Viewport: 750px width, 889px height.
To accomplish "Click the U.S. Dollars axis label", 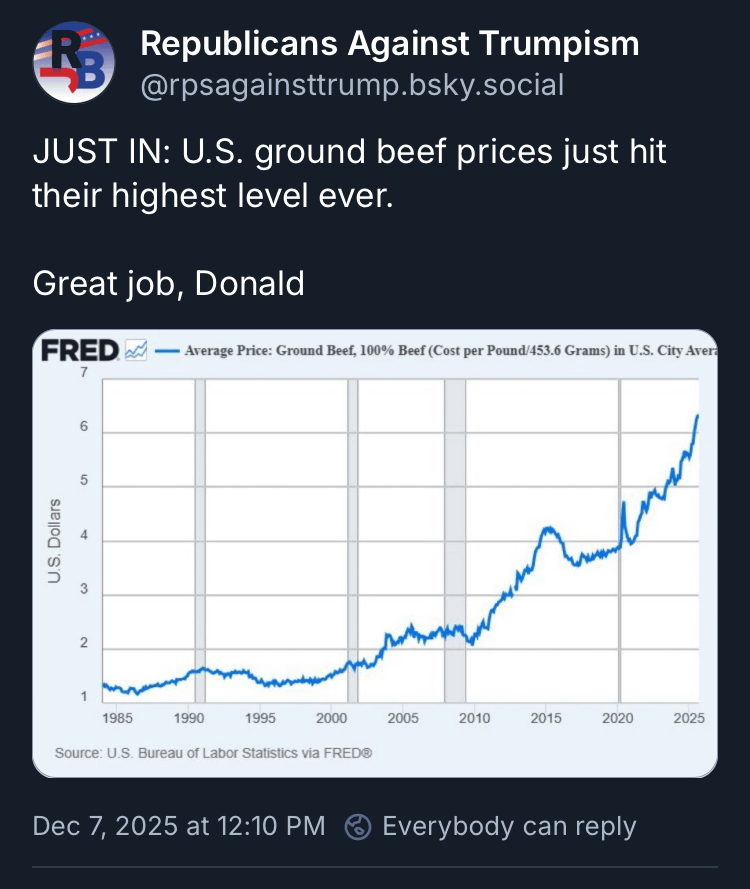I will click(55, 540).
